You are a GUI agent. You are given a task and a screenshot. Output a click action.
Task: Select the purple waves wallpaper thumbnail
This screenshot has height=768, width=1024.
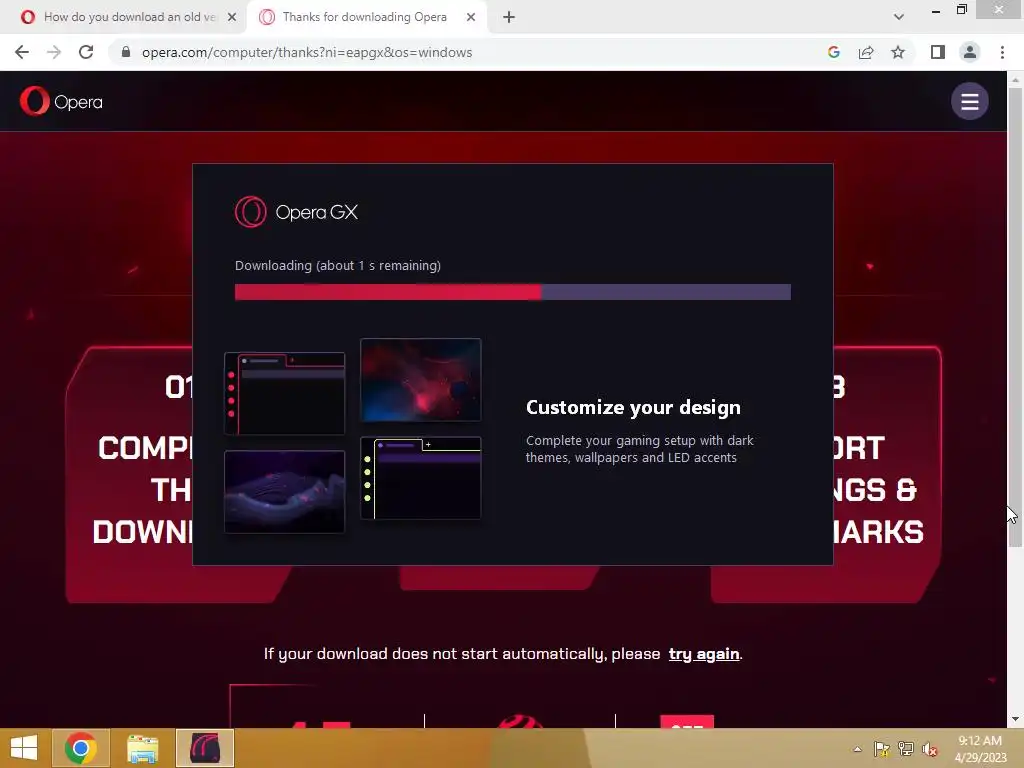tap(284, 491)
